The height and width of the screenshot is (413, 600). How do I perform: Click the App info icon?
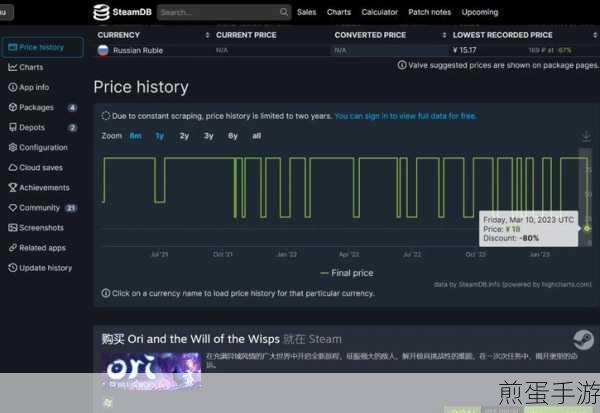(13, 87)
